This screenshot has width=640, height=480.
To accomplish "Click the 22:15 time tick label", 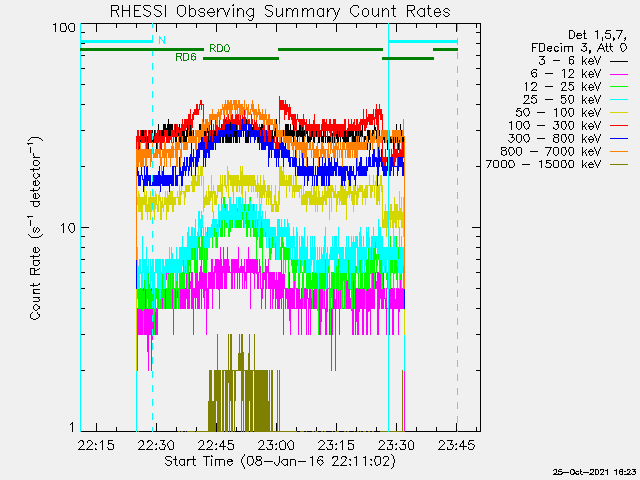I will click(x=96, y=444).
